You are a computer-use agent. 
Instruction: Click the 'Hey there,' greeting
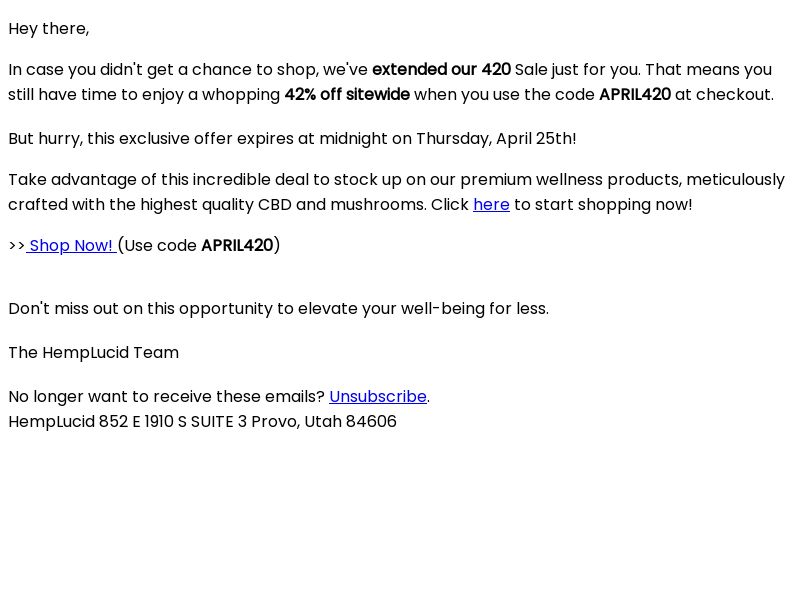coord(49,29)
